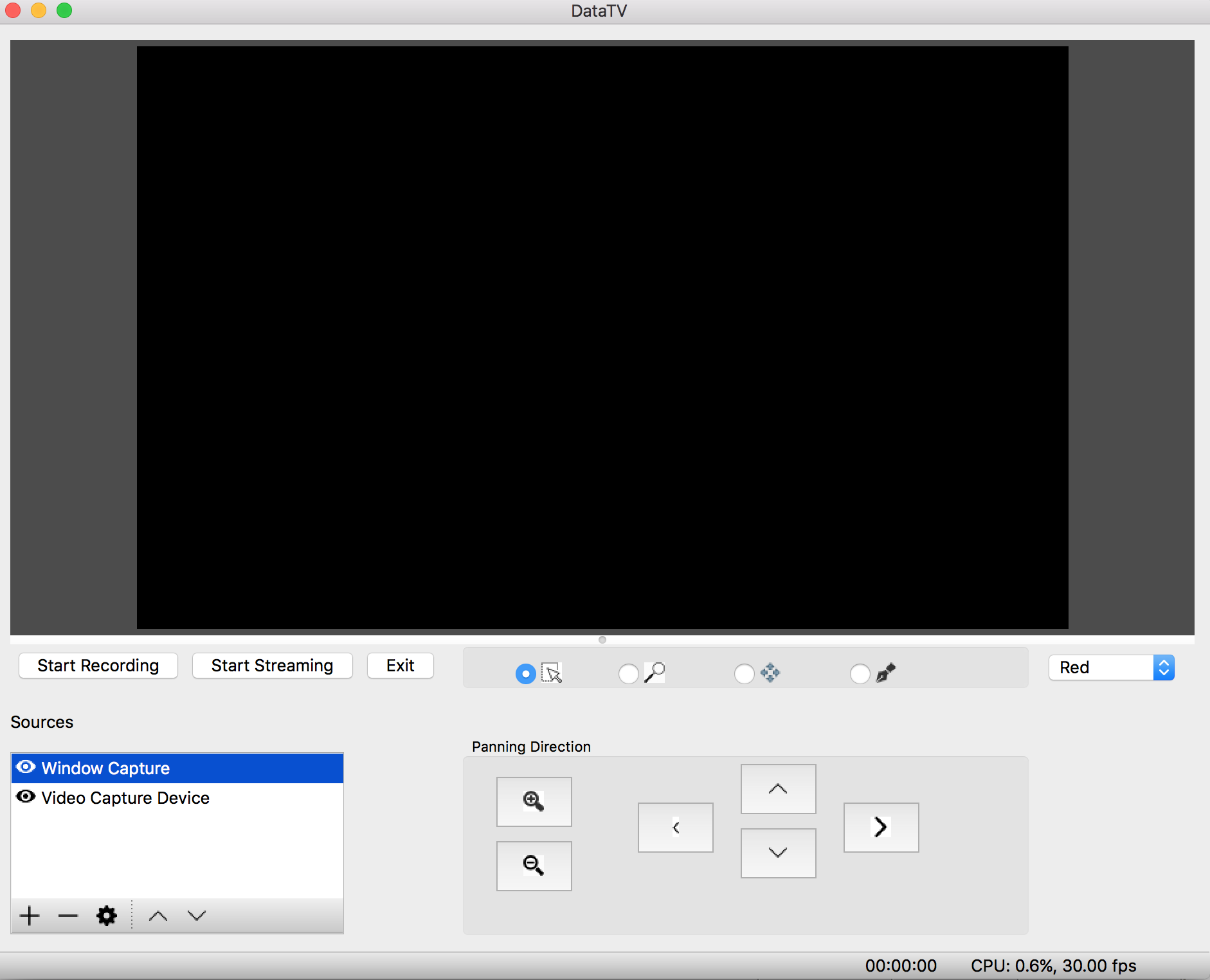1210x980 pixels.
Task: Pan up with the up arrow button
Action: 778,788
